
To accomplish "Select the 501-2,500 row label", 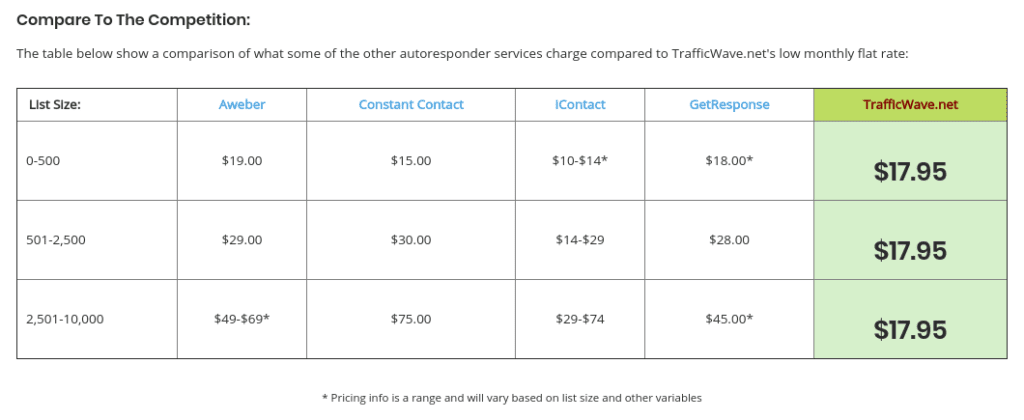I will (x=56, y=240).
